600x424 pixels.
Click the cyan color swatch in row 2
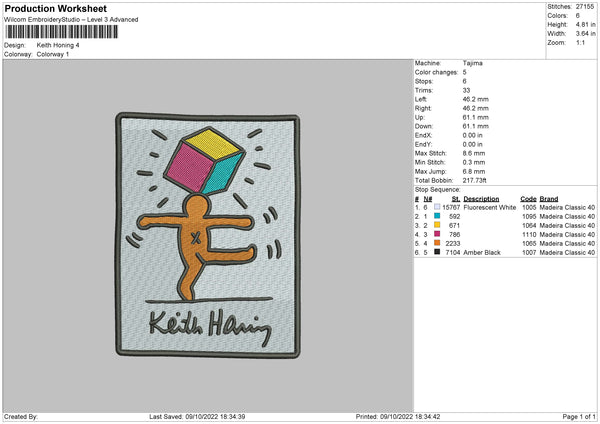click(x=437, y=216)
